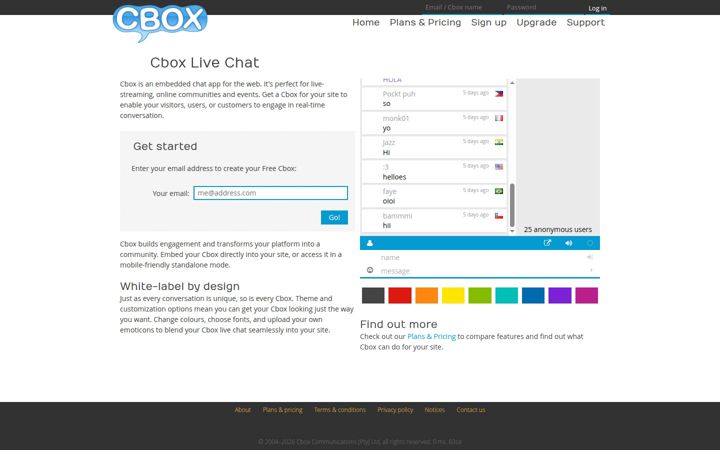Click the username Pockt puh in chat
Image resolution: width=720 pixels, height=450 pixels.
point(399,94)
